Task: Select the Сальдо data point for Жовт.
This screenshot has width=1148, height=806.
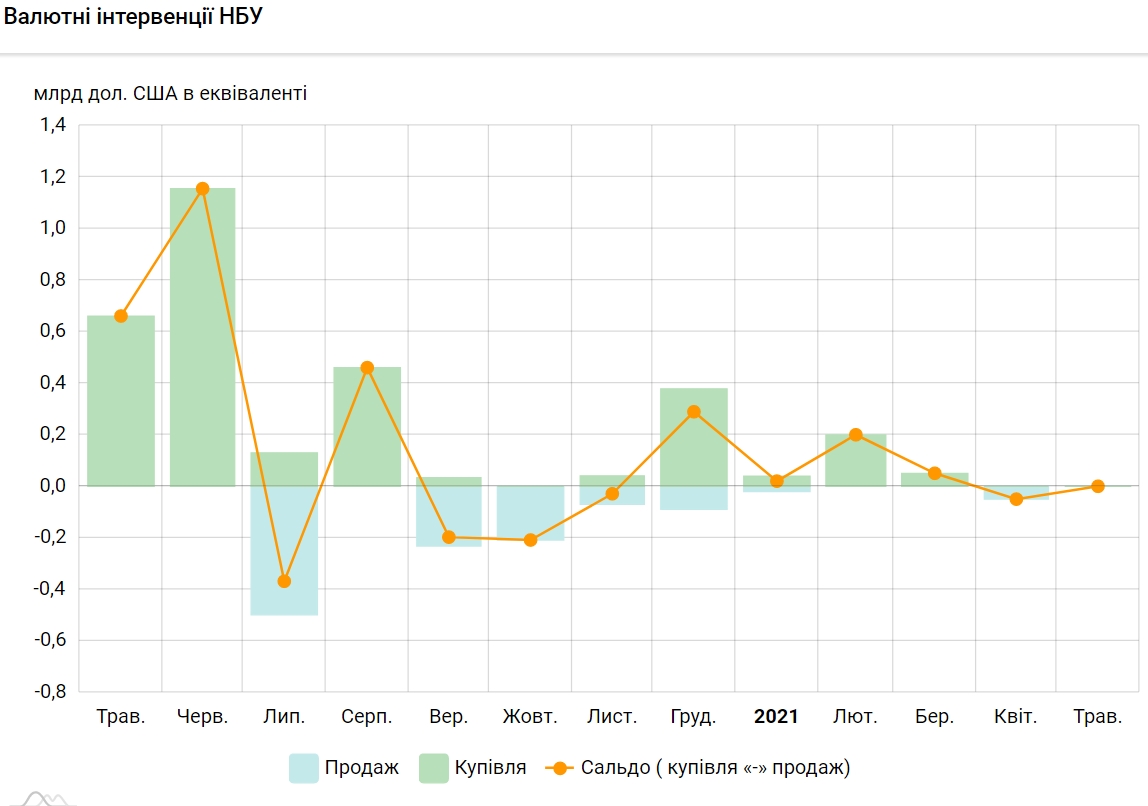Action: [531, 540]
